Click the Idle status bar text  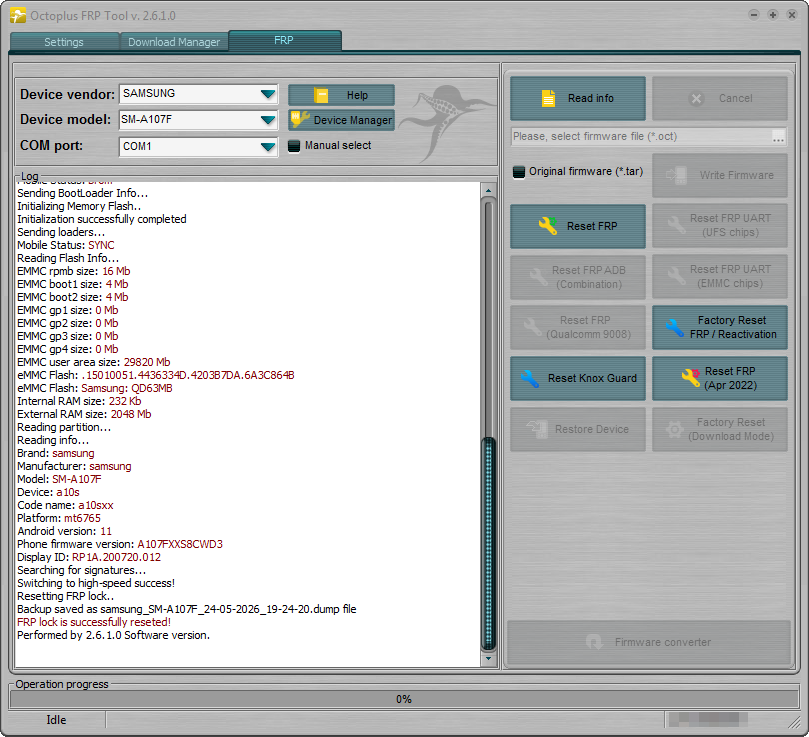(56, 720)
